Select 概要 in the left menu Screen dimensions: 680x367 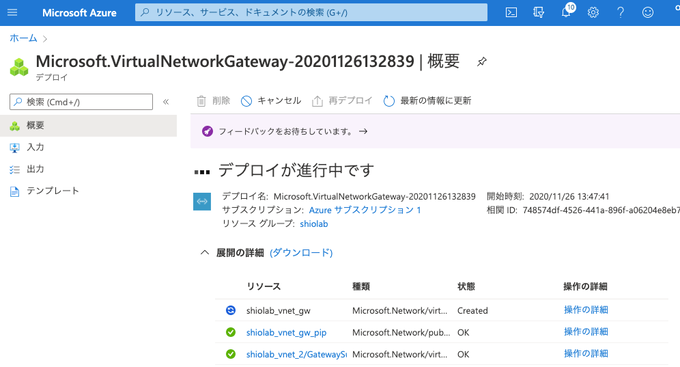pos(88,126)
